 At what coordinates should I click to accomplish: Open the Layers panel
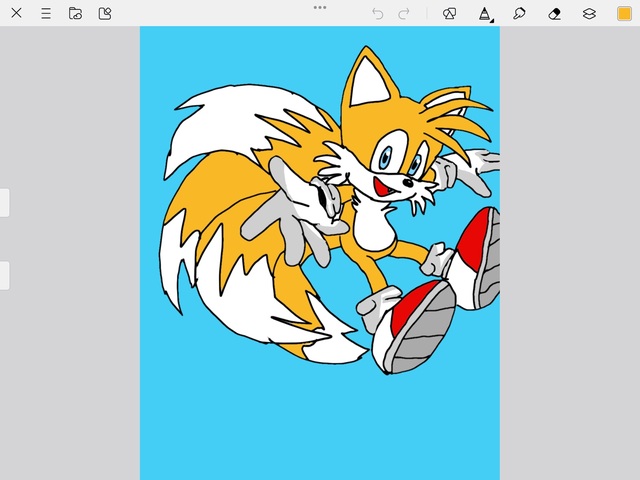click(589, 13)
